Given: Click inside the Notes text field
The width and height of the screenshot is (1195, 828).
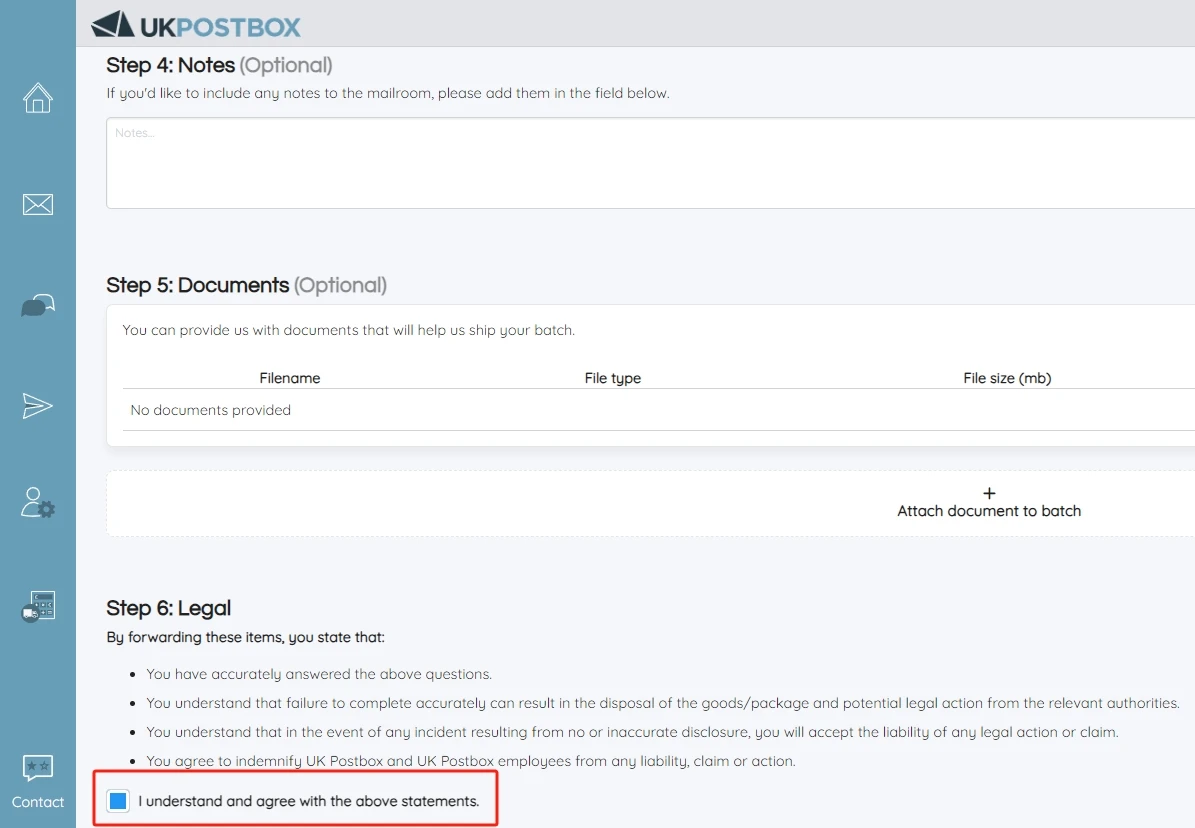Looking at the screenshot, I should [650, 163].
